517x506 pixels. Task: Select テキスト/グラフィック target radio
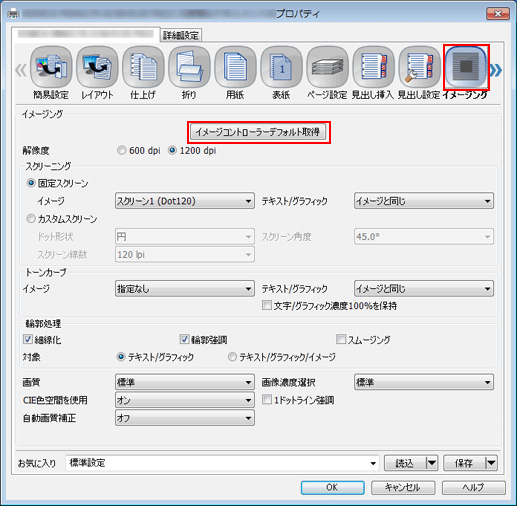155,357
